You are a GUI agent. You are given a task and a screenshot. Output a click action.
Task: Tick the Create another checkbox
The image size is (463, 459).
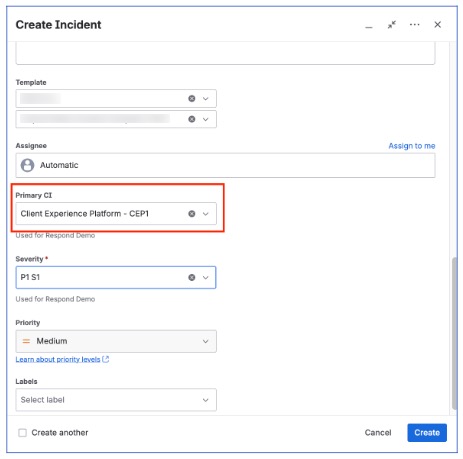click(22, 433)
